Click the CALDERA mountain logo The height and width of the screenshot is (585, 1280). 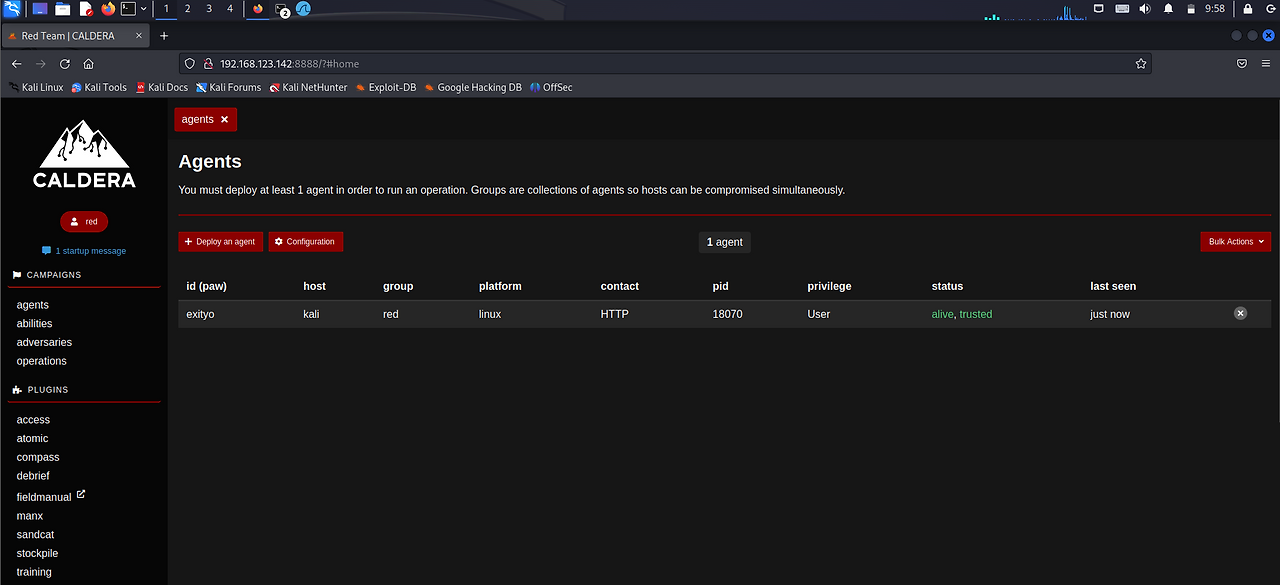tap(84, 155)
